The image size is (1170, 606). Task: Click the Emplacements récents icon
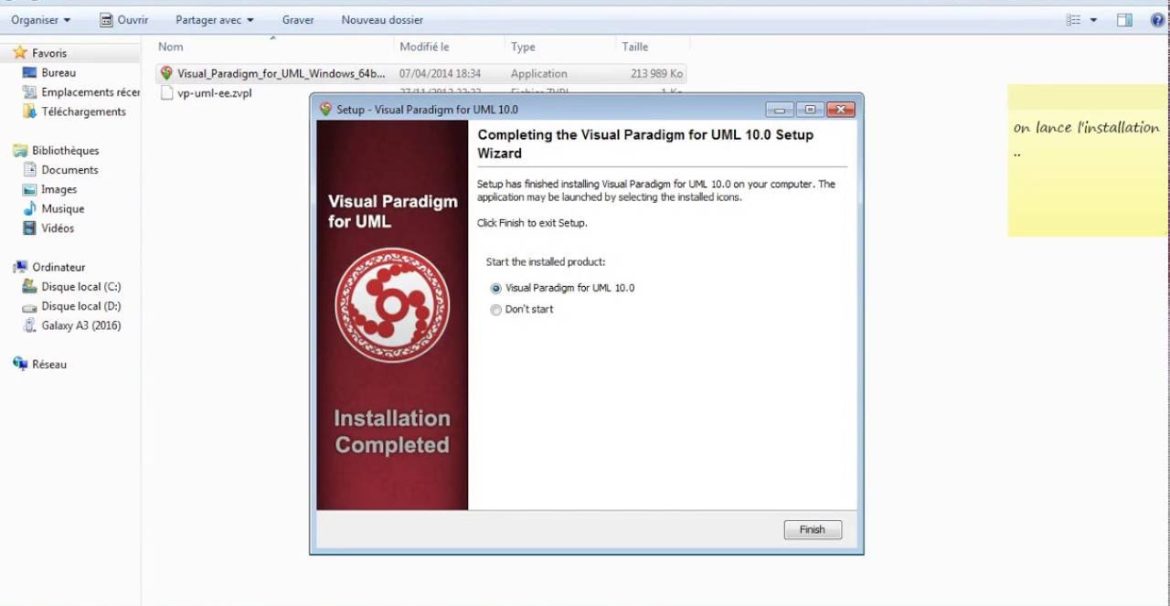tap(30, 93)
